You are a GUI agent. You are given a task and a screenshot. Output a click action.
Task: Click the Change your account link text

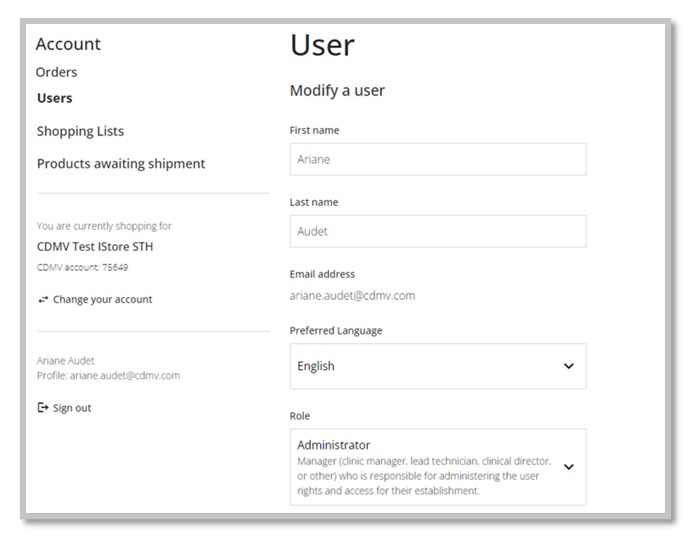(x=102, y=299)
